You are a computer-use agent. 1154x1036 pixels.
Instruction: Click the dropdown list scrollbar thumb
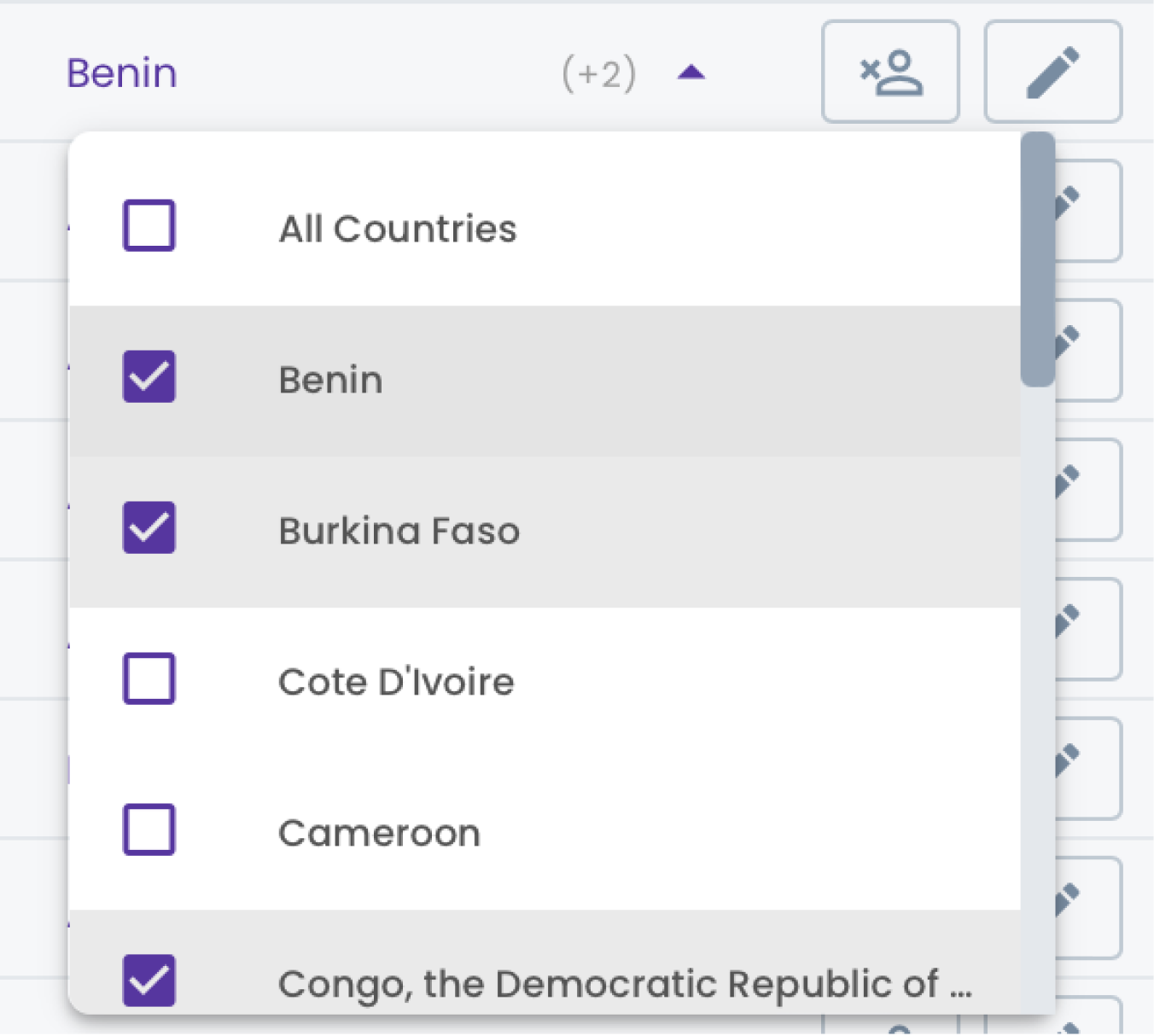tap(1037, 259)
